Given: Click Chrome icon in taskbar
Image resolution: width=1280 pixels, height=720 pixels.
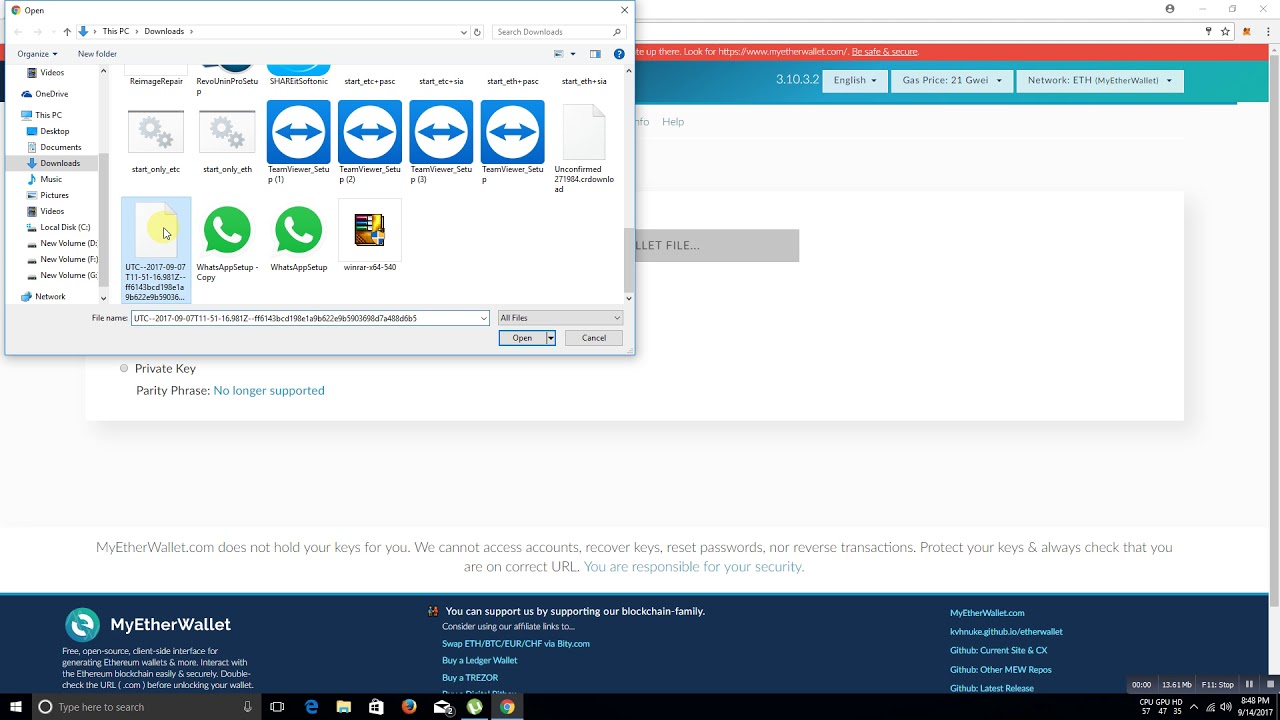Looking at the screenshot, I should click(x=507, y=707).
